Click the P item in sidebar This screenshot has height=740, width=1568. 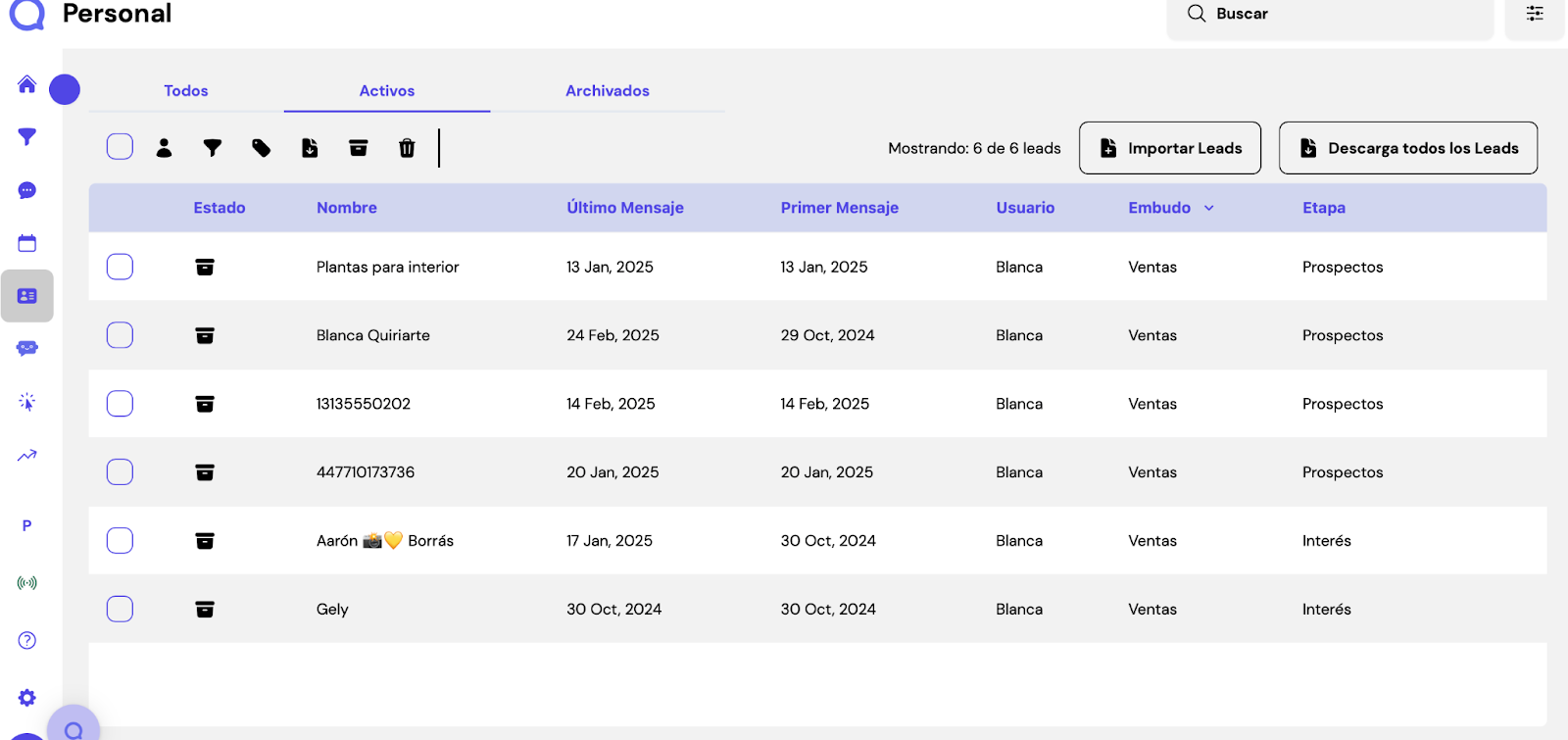tap(27, 526)
